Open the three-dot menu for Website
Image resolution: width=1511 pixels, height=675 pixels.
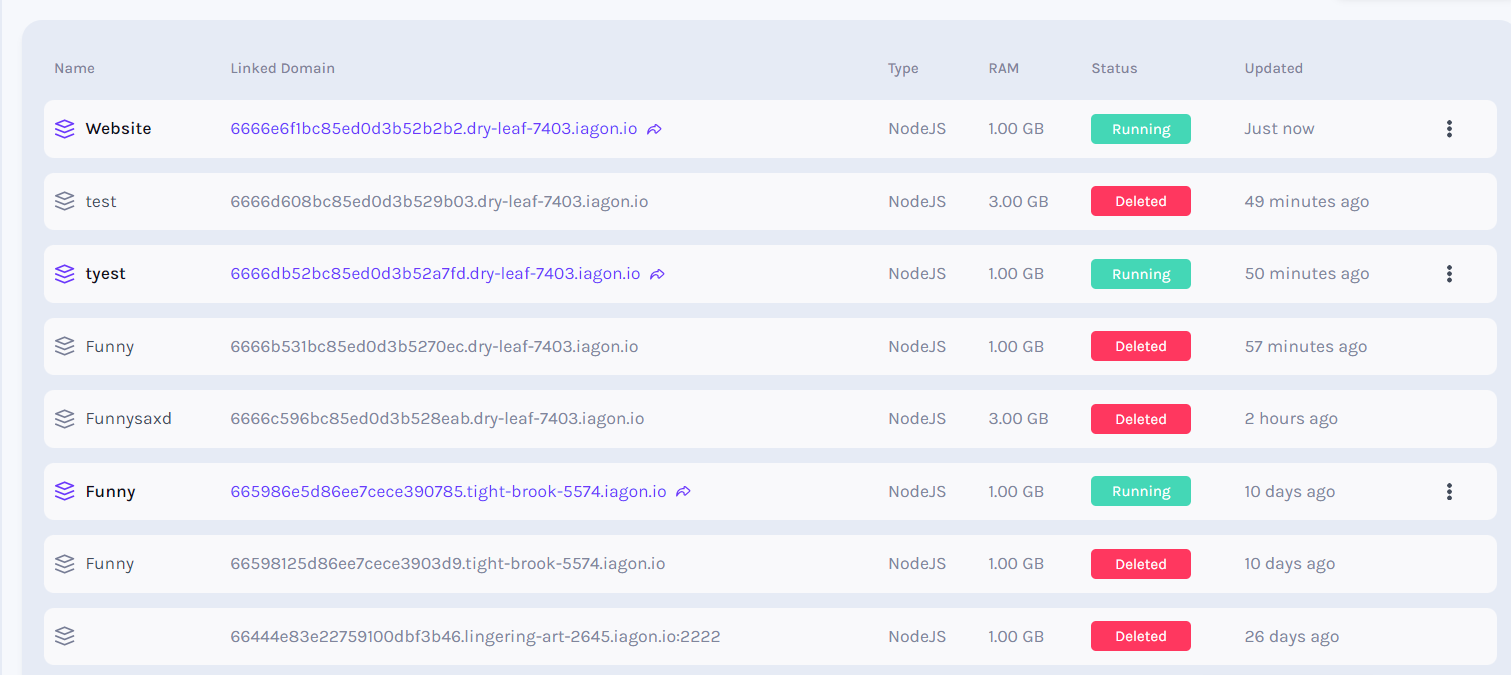click(1449, 129)
